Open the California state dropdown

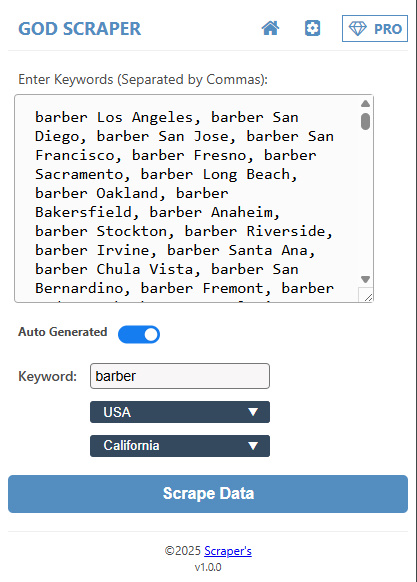(180, 446)
